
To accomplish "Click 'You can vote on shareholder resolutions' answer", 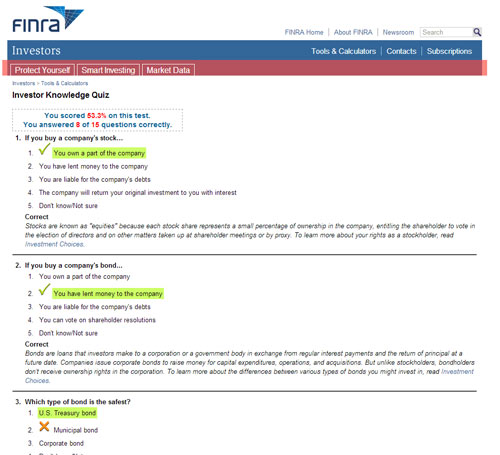I will 97,320.
